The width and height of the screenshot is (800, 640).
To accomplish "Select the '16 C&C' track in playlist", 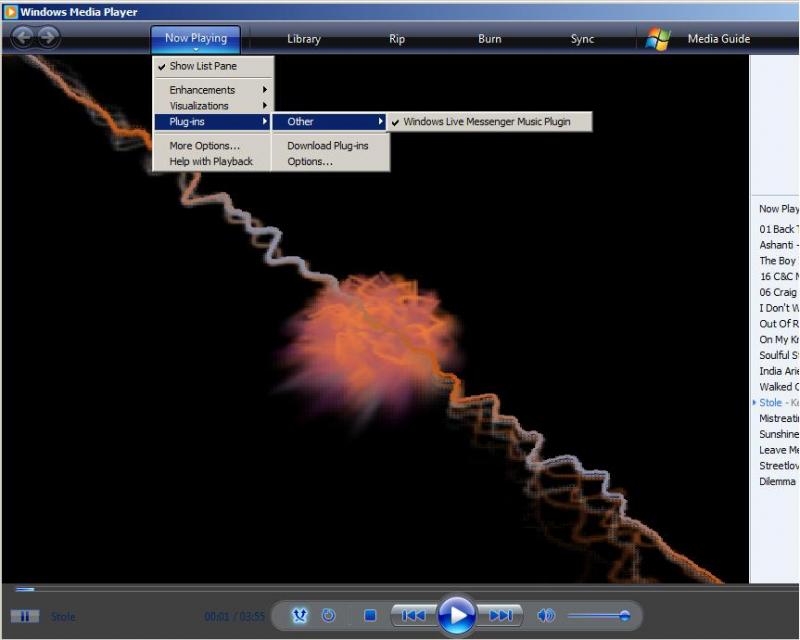I will (x=779, y=277).
